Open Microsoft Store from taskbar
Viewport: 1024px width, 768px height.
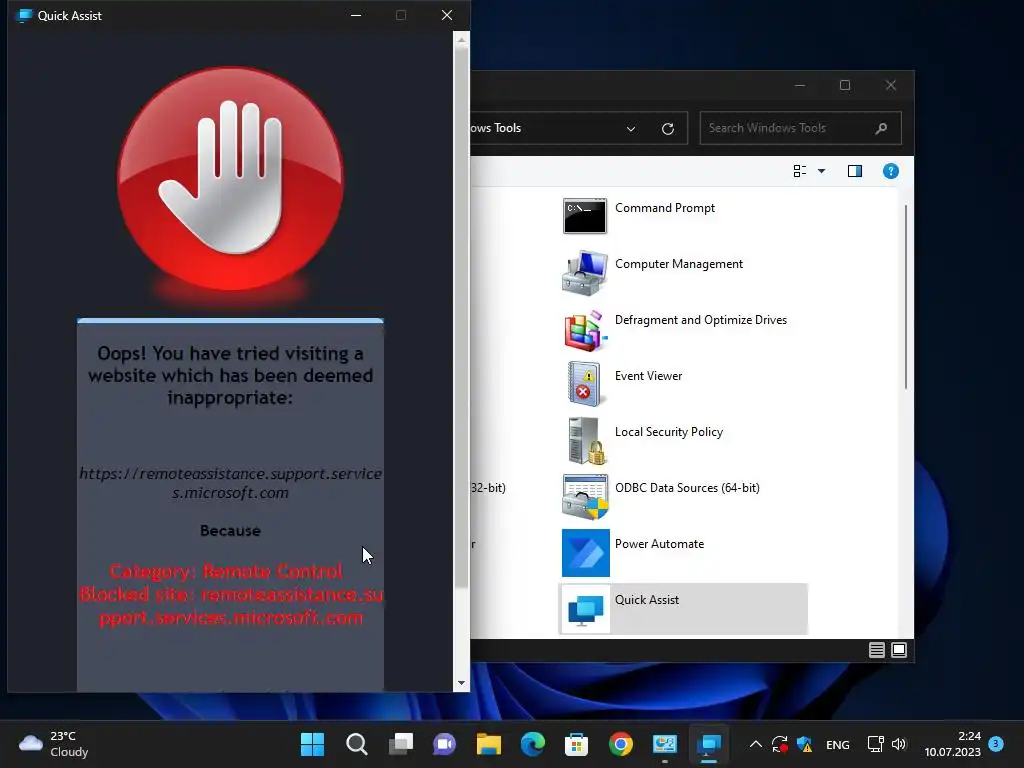coord(577,744)
